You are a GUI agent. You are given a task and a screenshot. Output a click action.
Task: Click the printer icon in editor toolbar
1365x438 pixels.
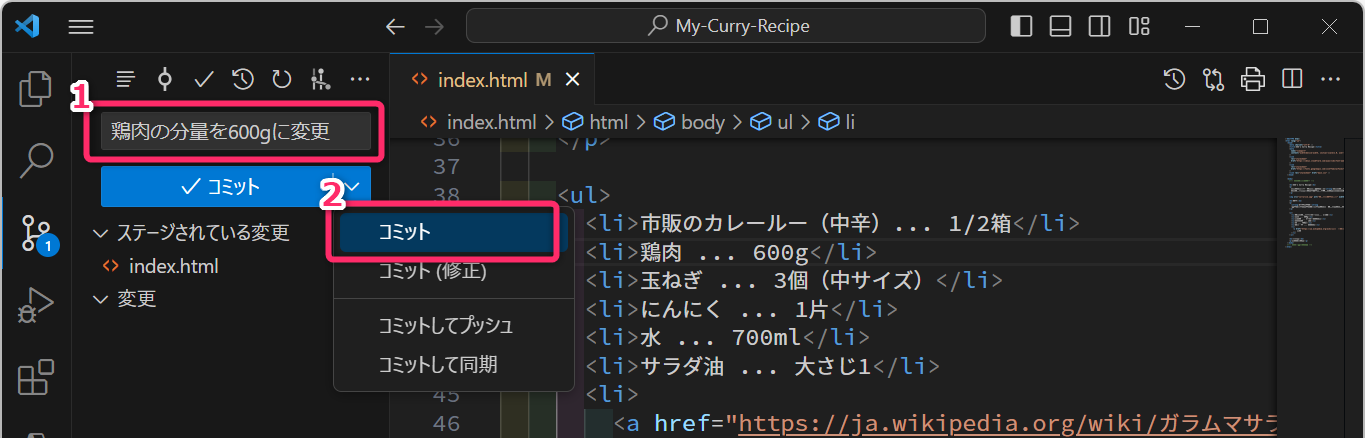[1252, 79]
